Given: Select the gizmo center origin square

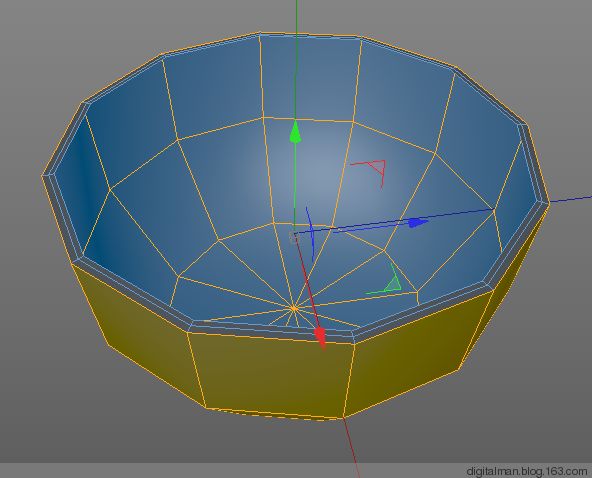Looking at the screenshot, I should pos(293,237).
